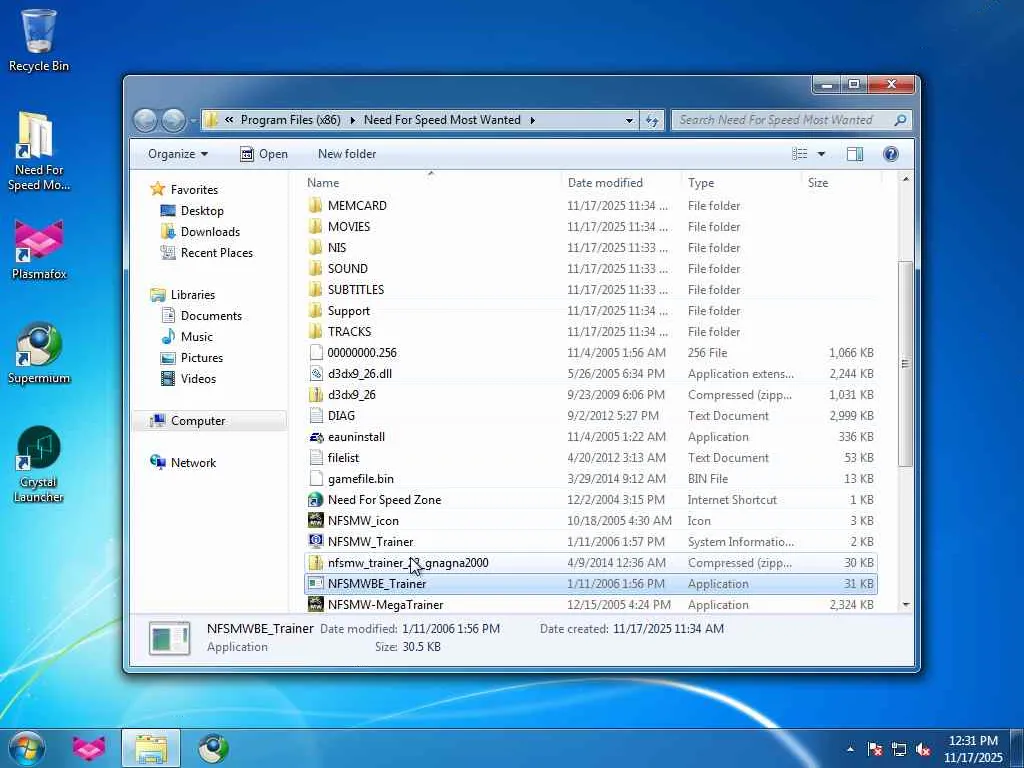Viewport: 1024px width, 768px height.
Task: Click the refresh button beside address bar
Action: click(x=652, y=120)
